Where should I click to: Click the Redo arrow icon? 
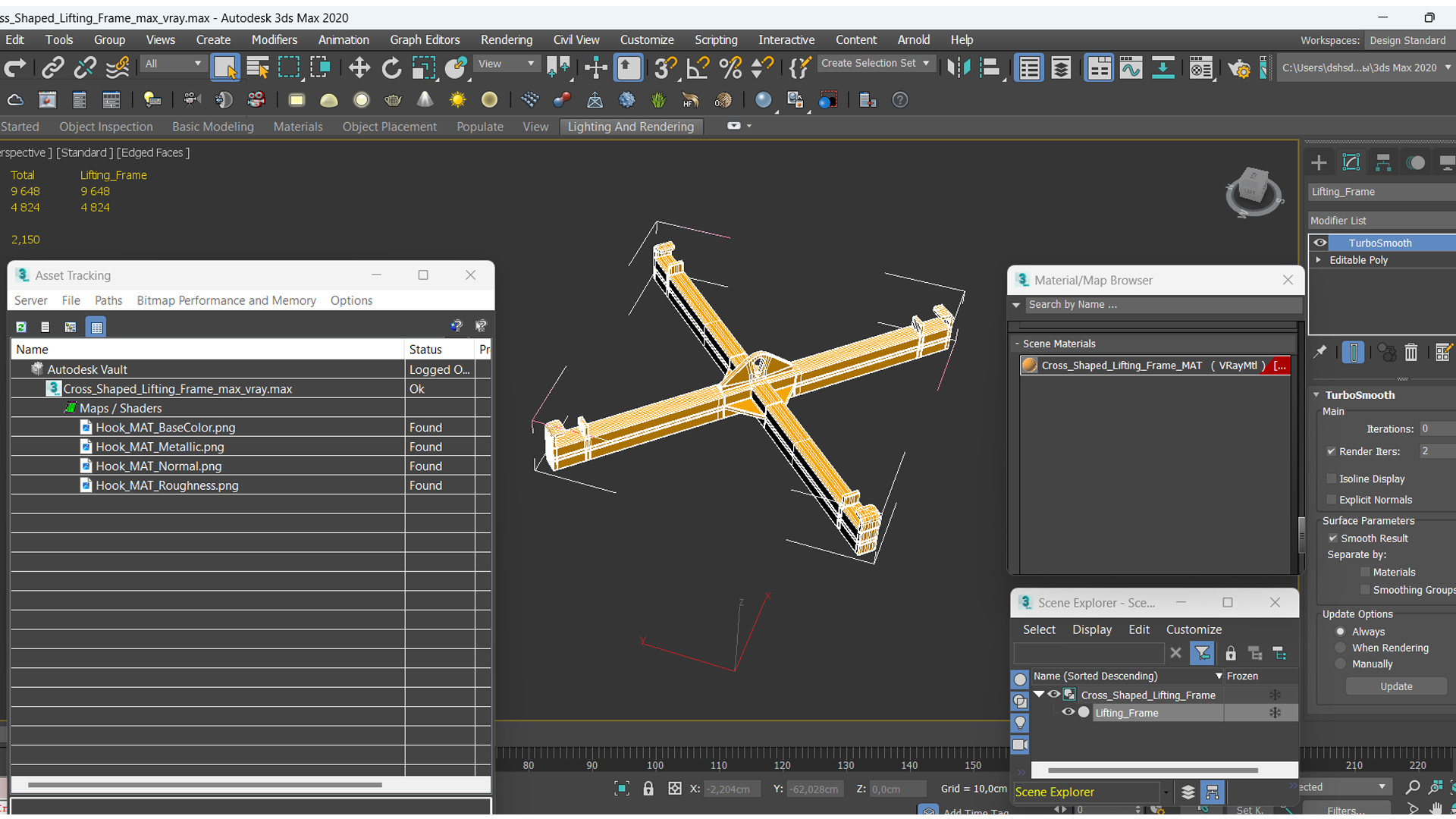click(x=14, y=68)
